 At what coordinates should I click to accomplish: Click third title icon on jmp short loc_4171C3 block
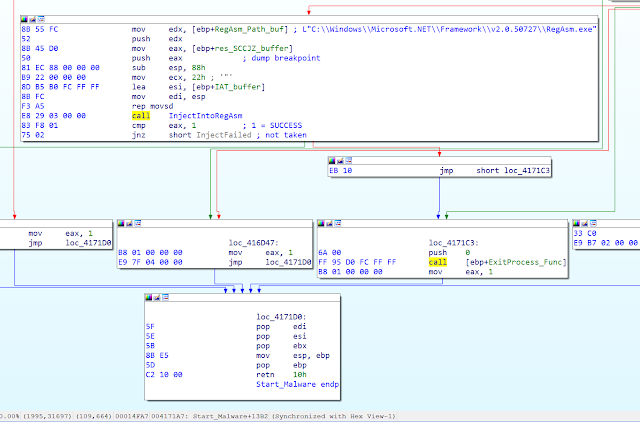tap(348, 161)
